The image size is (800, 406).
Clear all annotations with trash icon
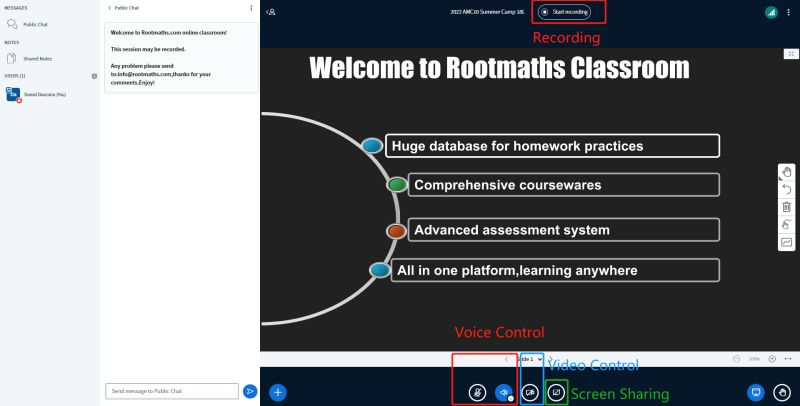786,207
